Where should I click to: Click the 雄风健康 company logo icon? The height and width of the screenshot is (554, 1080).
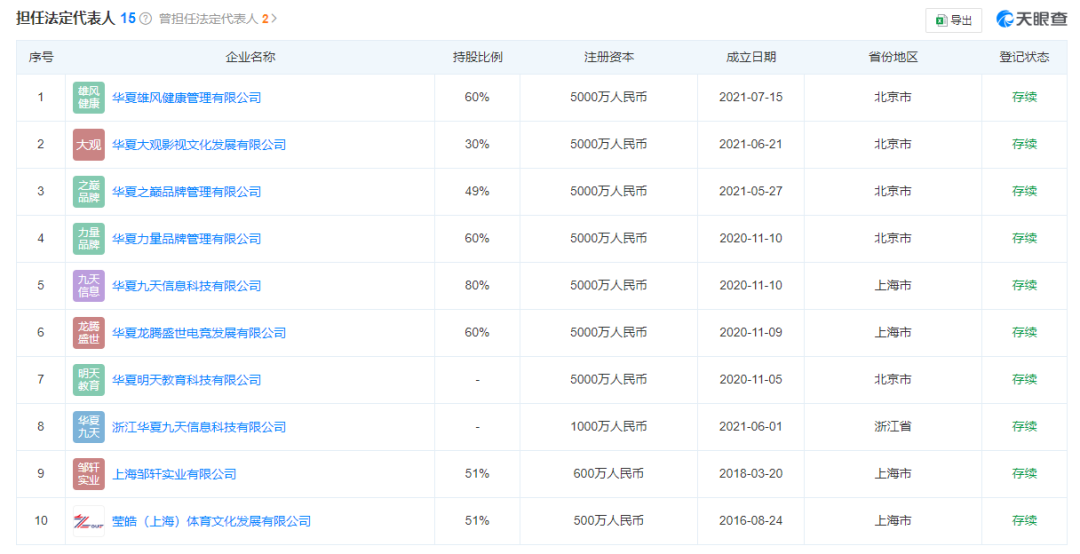(89, 97)
